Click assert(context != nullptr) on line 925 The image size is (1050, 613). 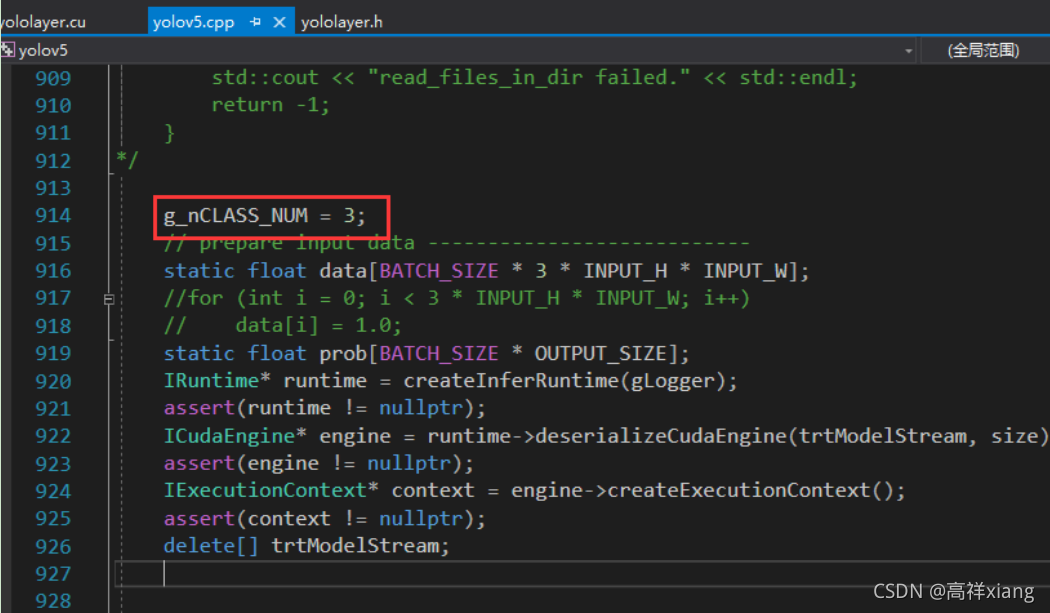pyautogui.click(x=324, y=519)
